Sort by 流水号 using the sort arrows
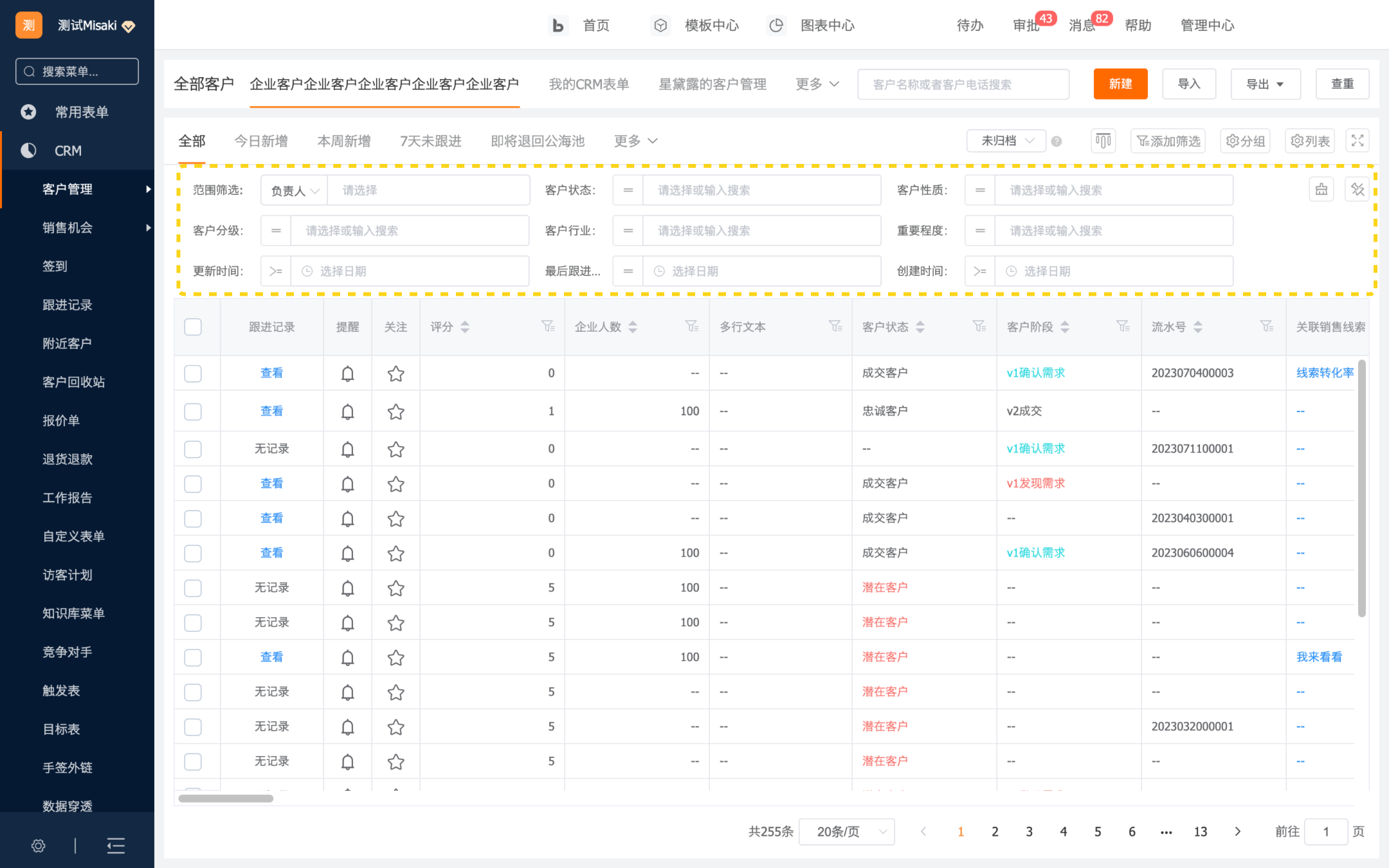Screen dimensions: 1389x868 click(1198, 327)
